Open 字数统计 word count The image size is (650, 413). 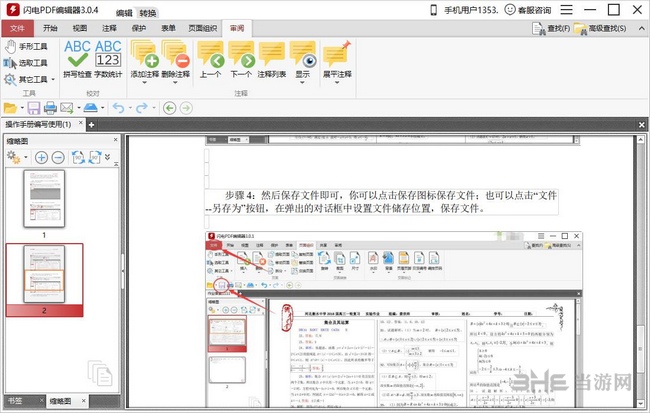pos(108,59)
